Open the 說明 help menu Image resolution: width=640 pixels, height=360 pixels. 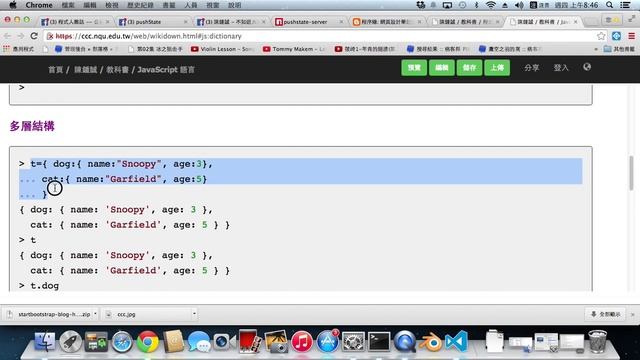tap(235, 5)
